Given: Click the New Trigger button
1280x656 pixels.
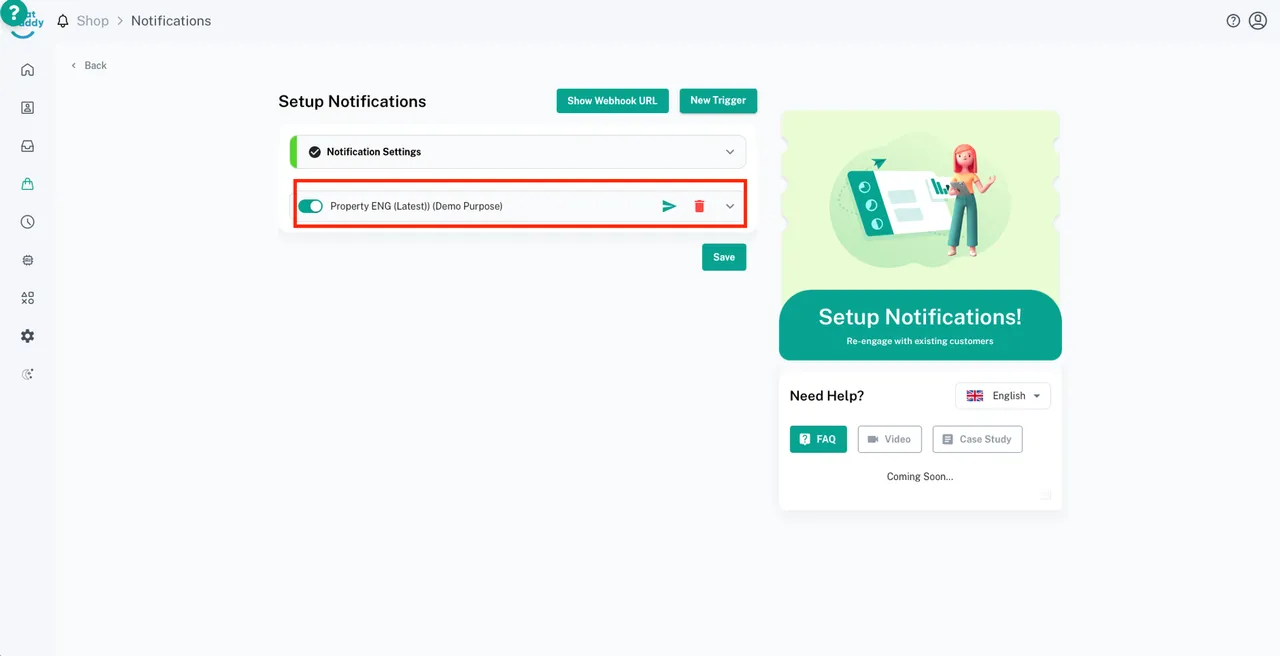Looking at the screenshot, I should (718, 100).
